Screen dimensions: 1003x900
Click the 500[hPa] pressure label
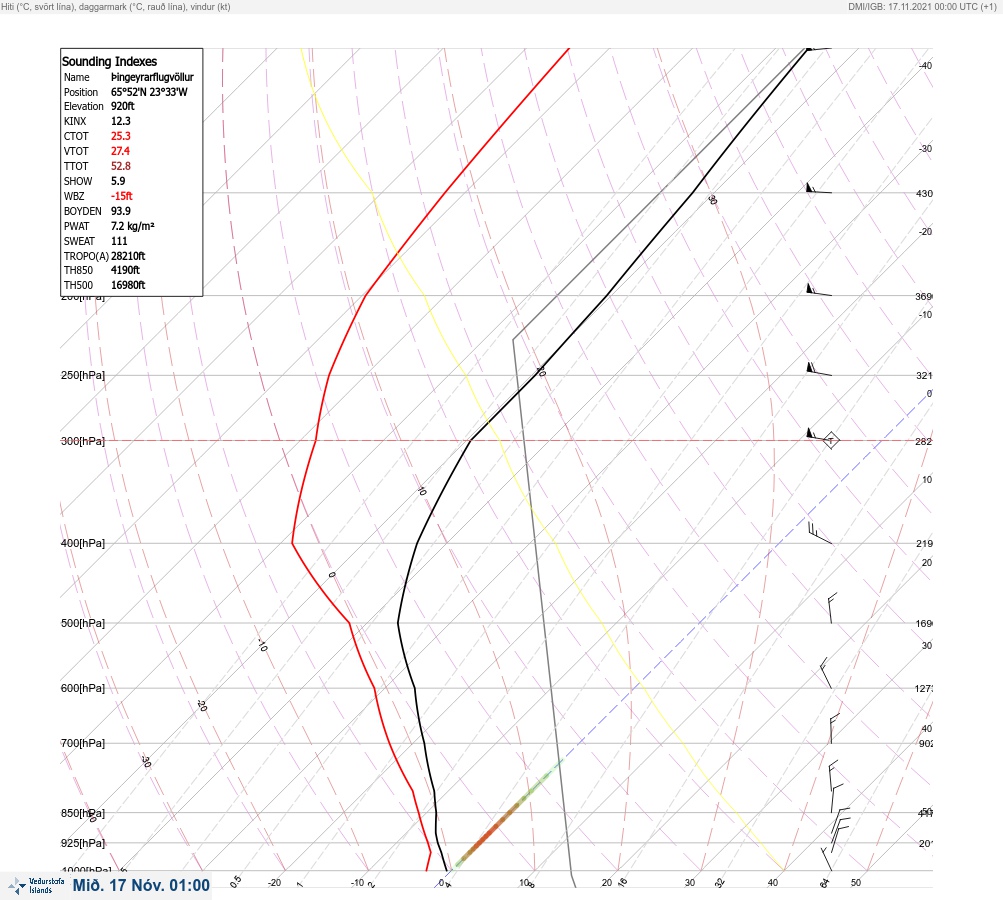coord(83,623)
